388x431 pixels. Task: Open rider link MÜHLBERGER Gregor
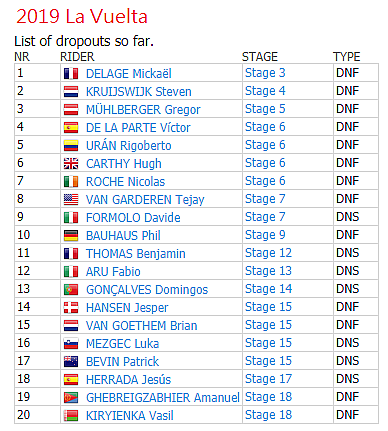coord(143,110)
